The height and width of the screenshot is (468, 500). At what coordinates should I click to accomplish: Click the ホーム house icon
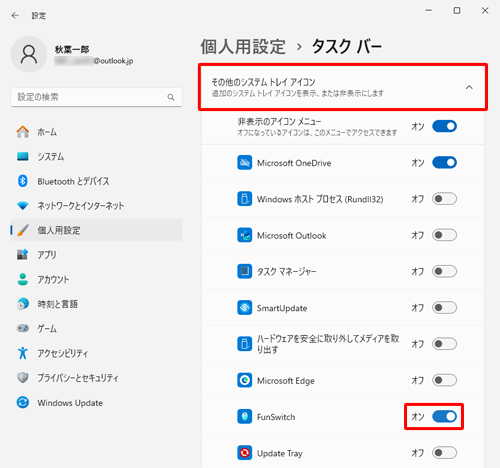pyautogui.click(x=23, y=132)
